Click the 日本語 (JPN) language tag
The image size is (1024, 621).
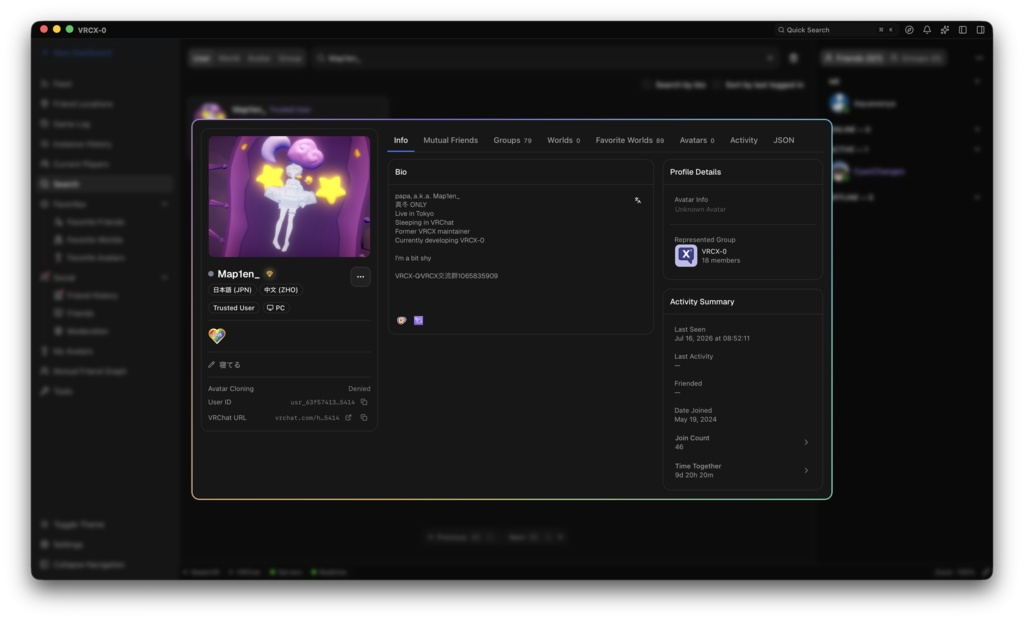(x=232, y=290)
